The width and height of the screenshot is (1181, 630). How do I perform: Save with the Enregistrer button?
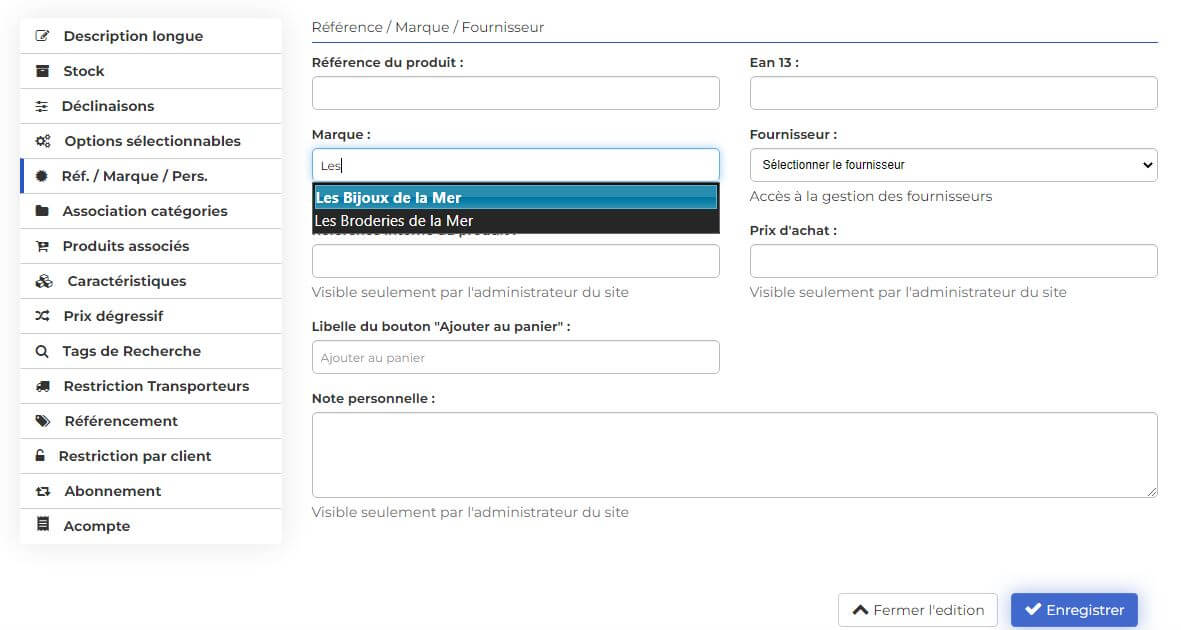point(1074,610)
